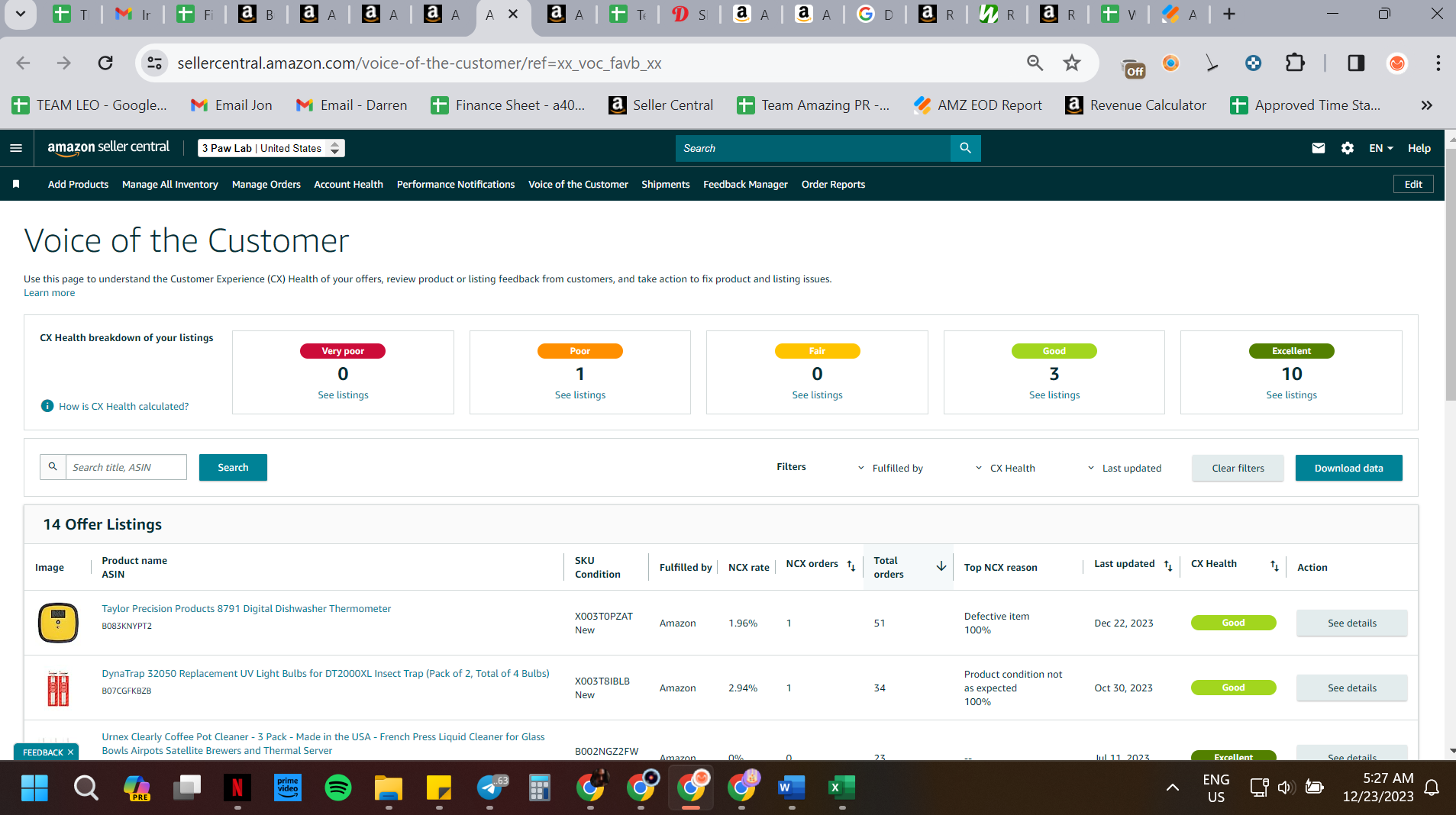Viewport: 1456px width, 815px height.
Task: Reload the page
Action: click(x=105, y=63)
